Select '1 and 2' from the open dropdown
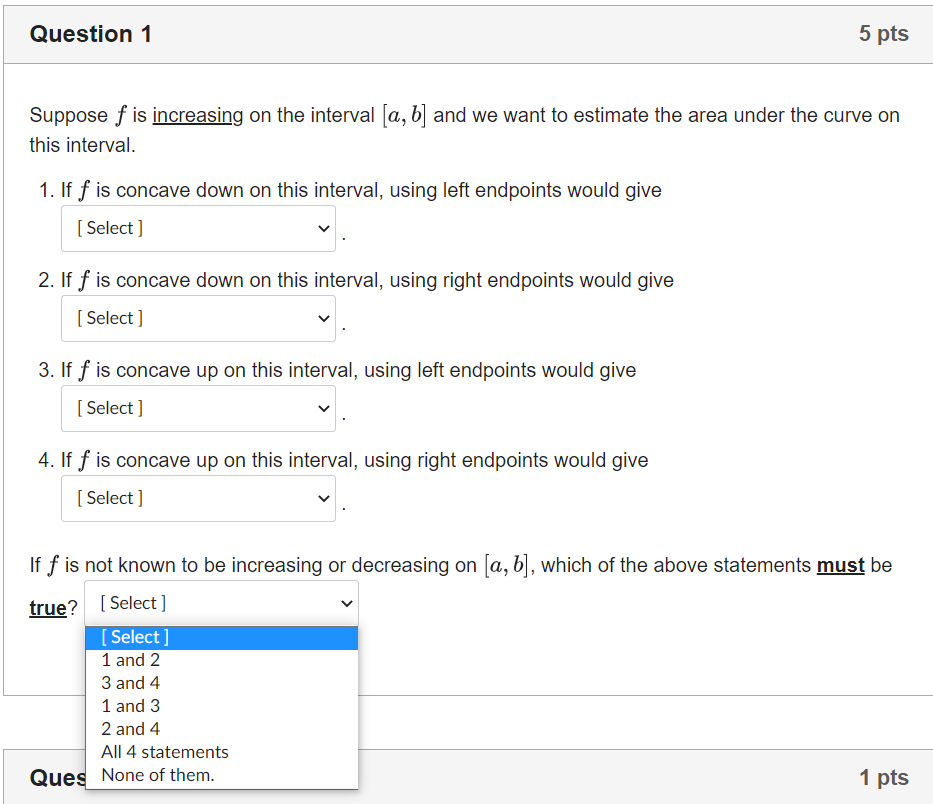This screenshot has width=933, height=804. (131, 660)
